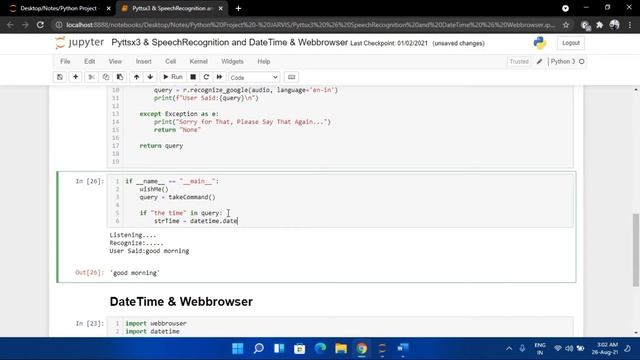Open the Kernel menu
The height and width of the screenshot is (360, 640).
click(198, 62)
